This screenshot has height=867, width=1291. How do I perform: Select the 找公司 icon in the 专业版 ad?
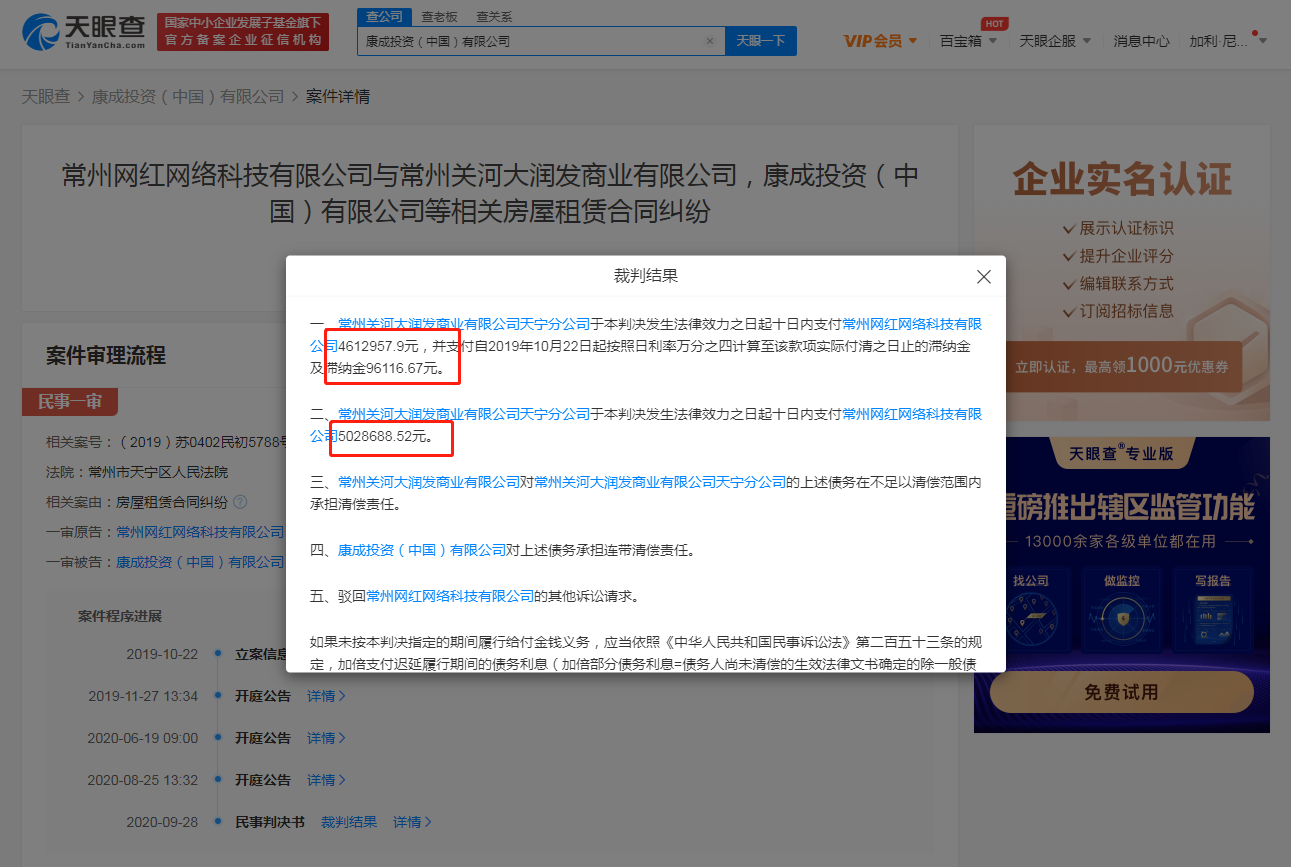1031,612
